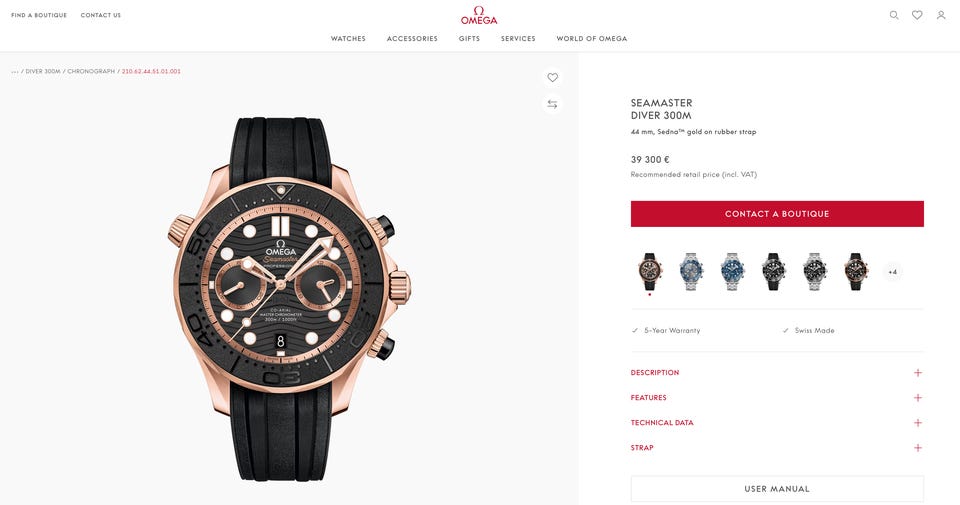Open the user account icon
The image size is (960, 505).
(x=941, y=15)
